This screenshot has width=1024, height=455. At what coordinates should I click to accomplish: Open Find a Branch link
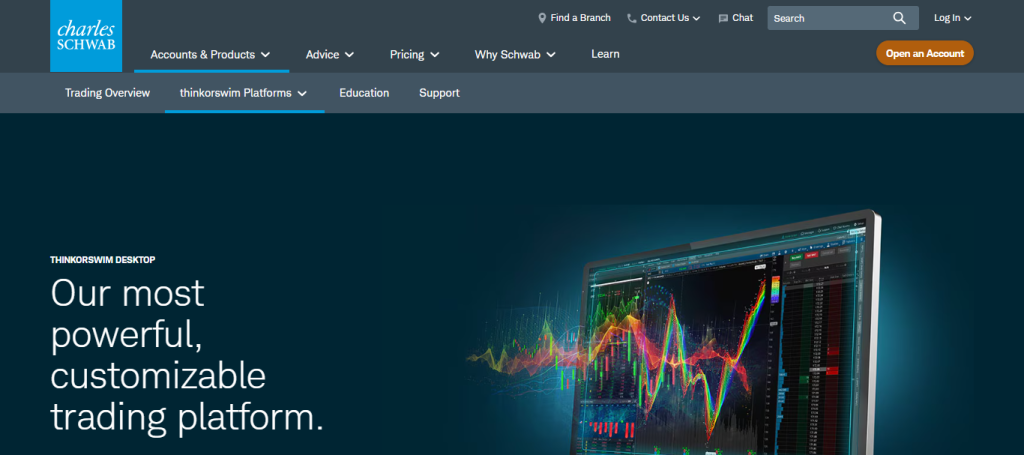(580, 18)
